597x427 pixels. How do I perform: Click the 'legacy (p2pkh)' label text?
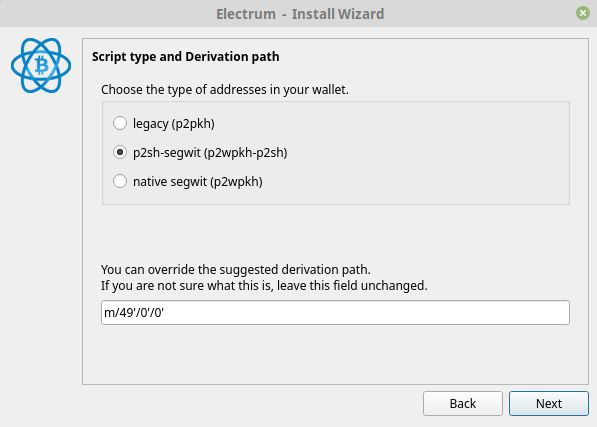point(174,124)
